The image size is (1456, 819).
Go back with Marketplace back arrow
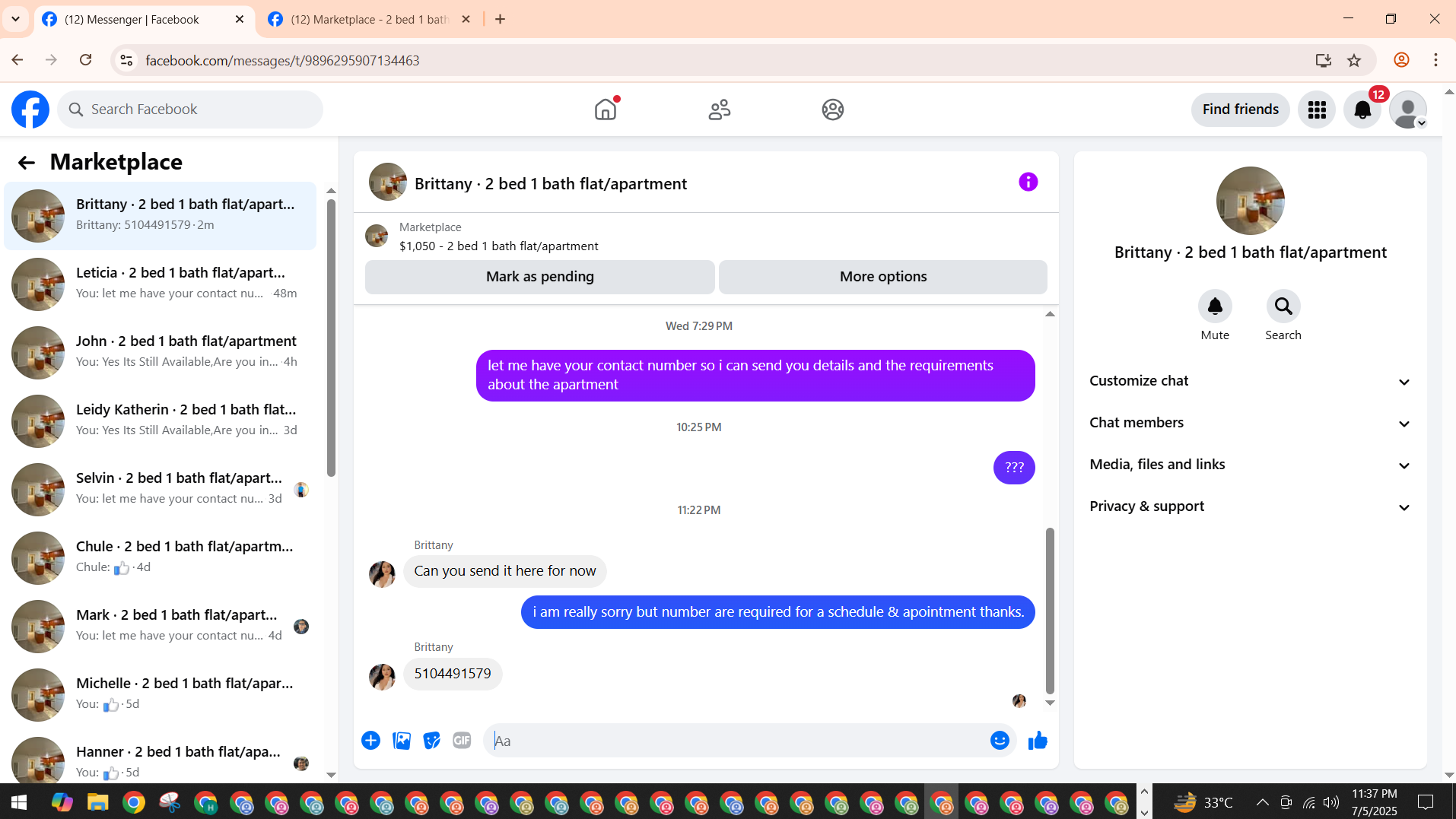(x=27, y=162)
